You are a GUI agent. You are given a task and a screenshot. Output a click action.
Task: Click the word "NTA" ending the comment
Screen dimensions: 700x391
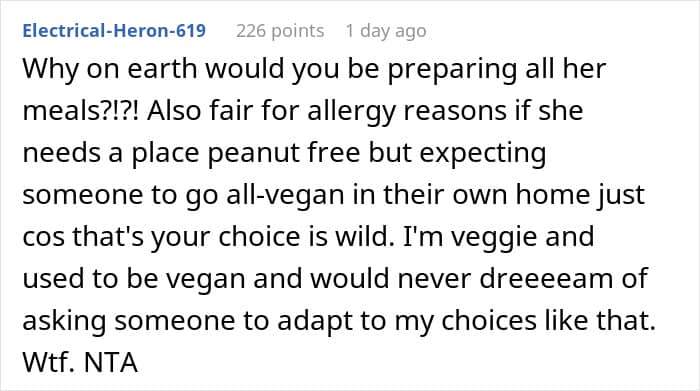[110, 362]
